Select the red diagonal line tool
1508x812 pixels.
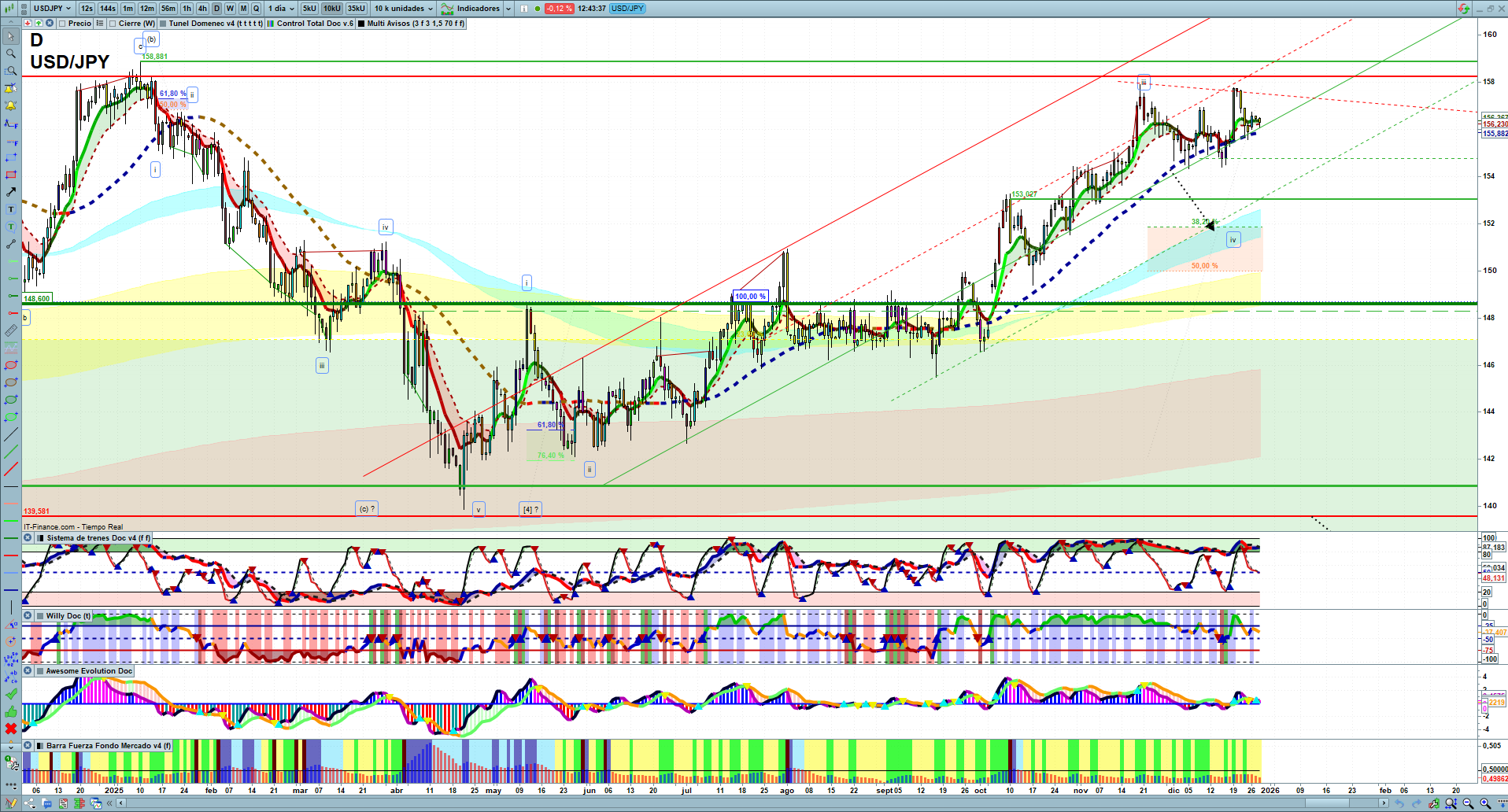11,469
